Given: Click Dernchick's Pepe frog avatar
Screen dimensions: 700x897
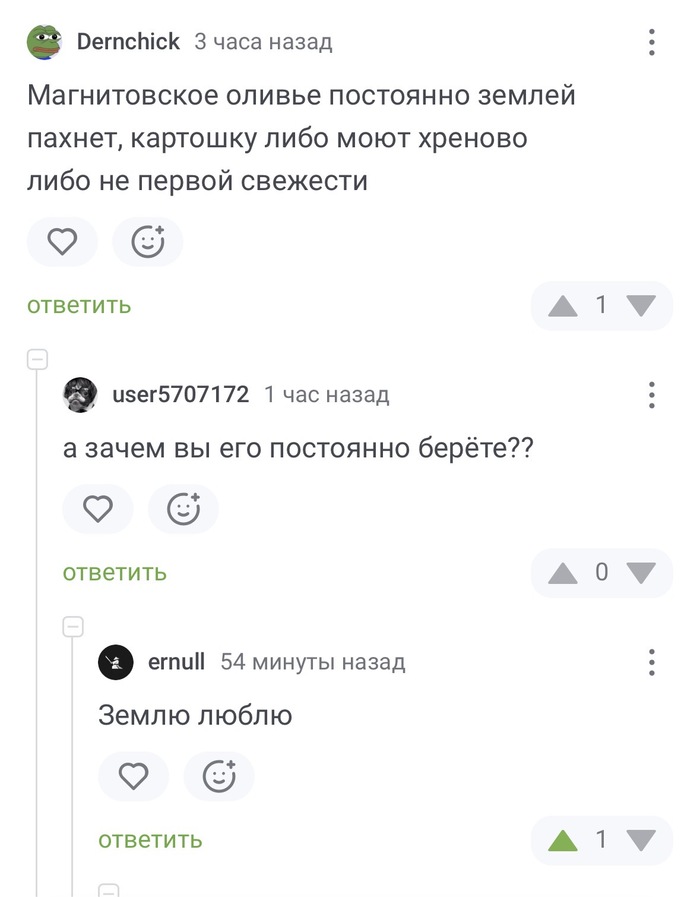Looking at the screenshot, I should click(x=42, y=40).
